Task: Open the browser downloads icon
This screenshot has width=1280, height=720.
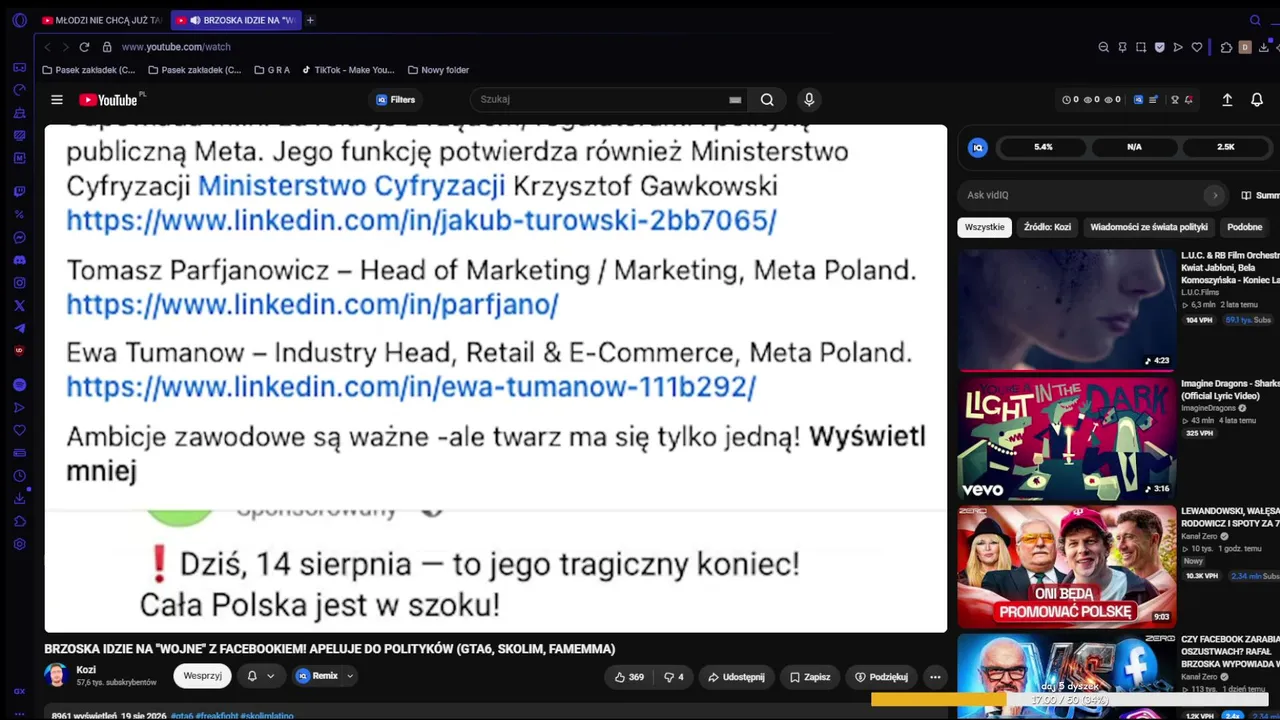Action: pos(1264,47)
